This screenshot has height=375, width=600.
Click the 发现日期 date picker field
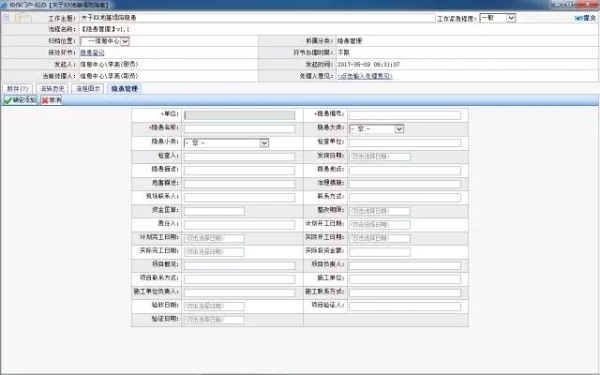(380, 157)
